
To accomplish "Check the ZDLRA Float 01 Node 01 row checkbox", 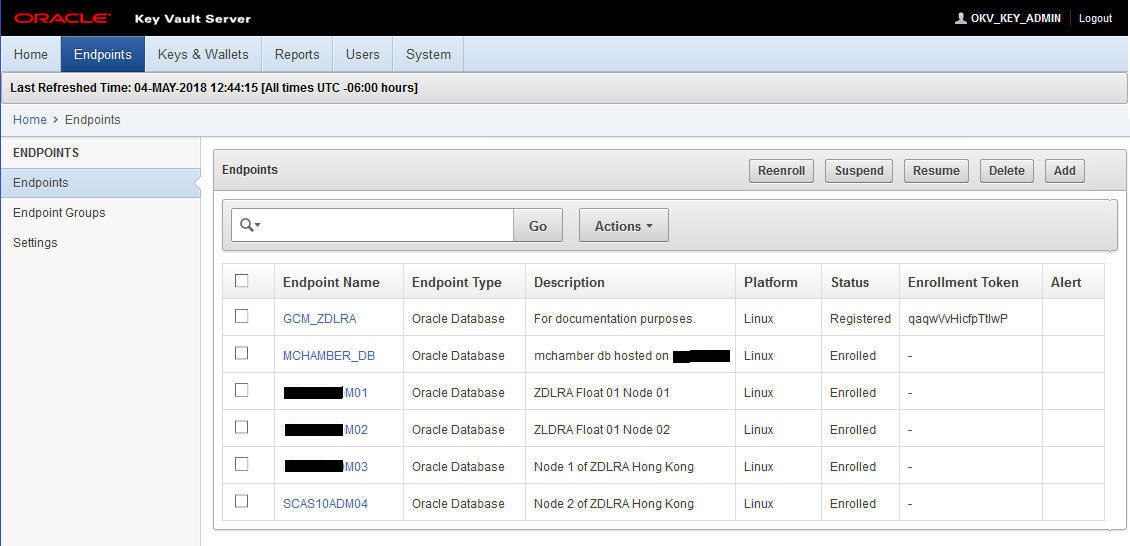I will click(x=242, y=390).
